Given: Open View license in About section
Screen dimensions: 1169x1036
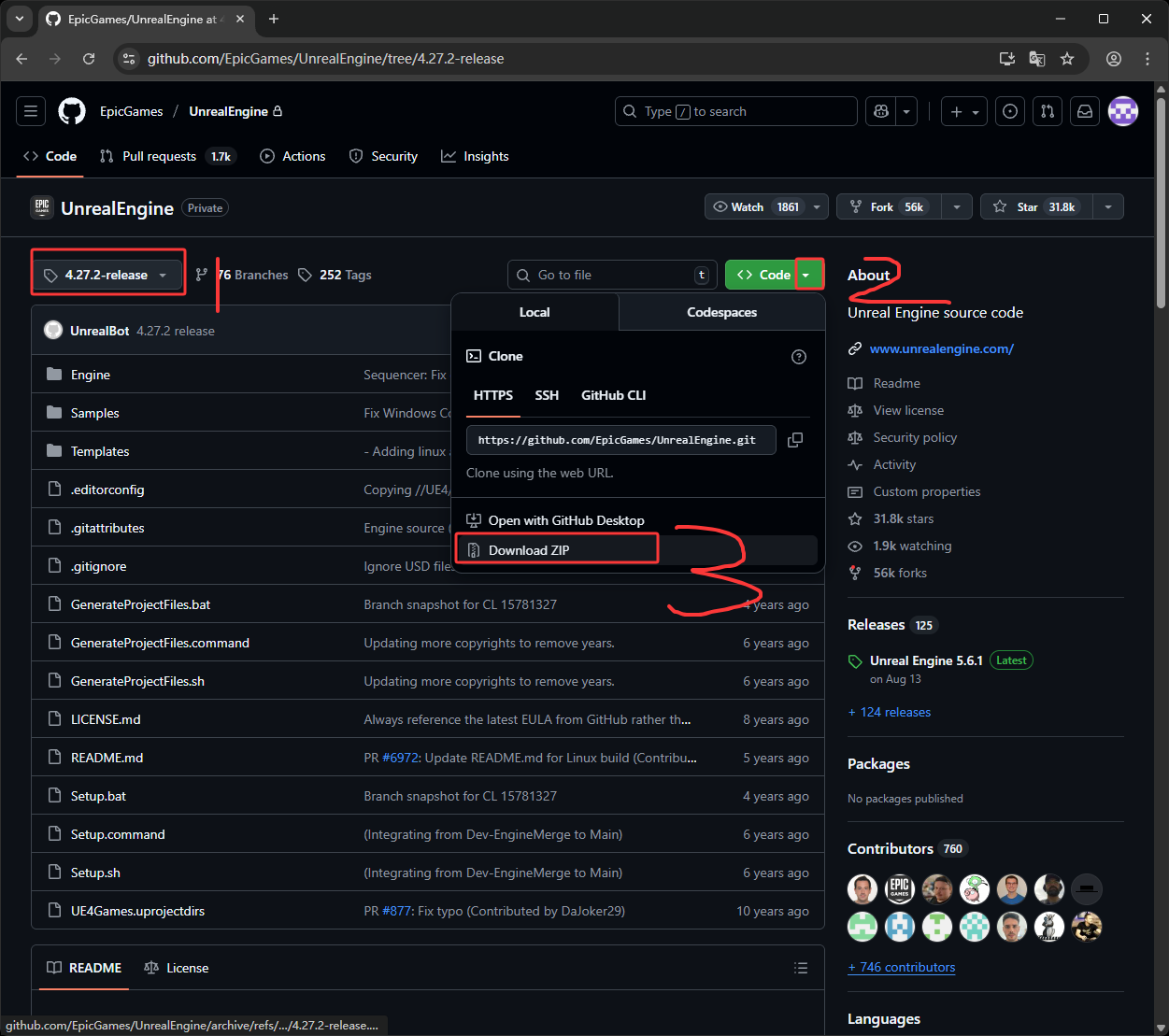Looking at the screenshot, I should tap(908, 410).
